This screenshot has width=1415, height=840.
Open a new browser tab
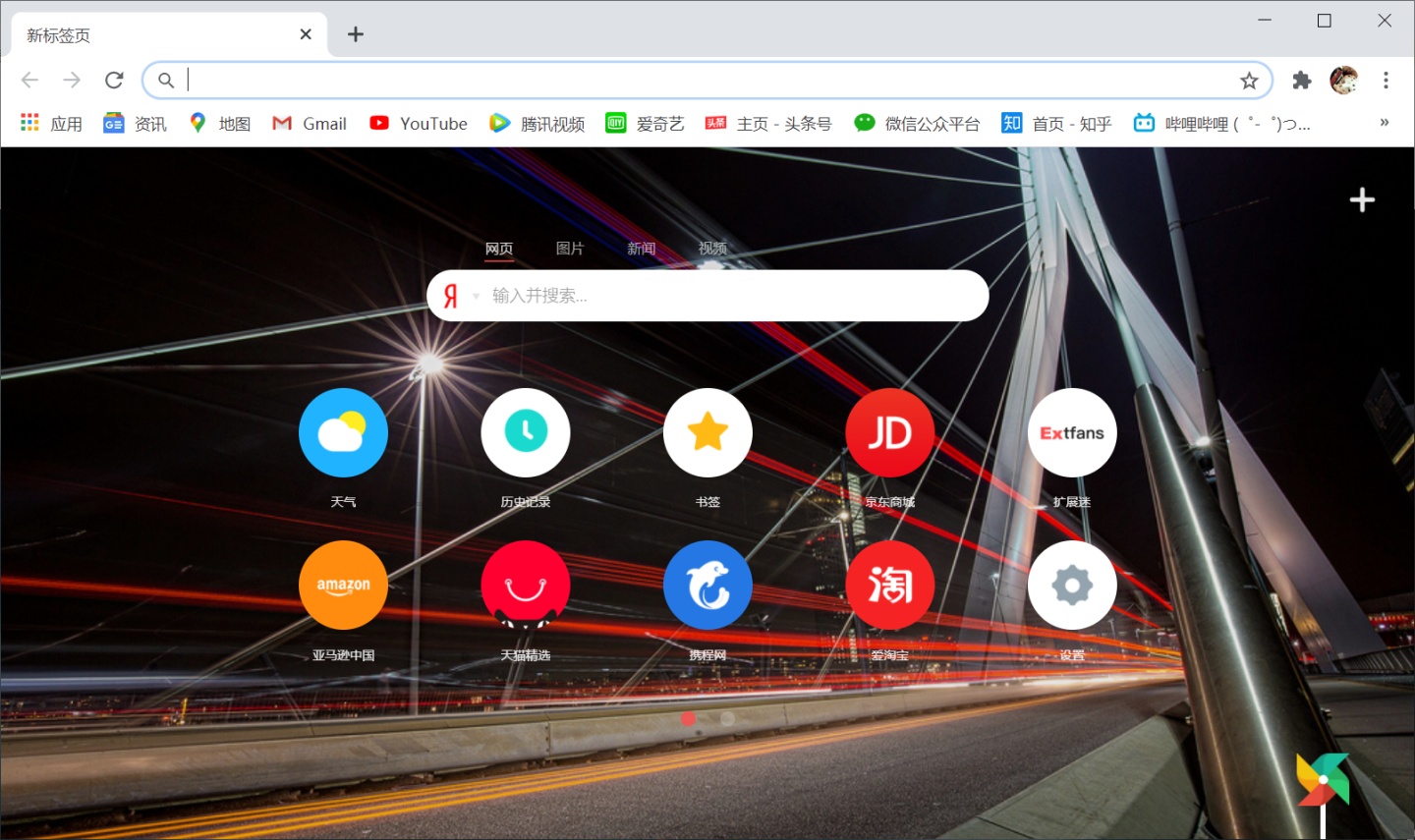[x=356, y=34]
